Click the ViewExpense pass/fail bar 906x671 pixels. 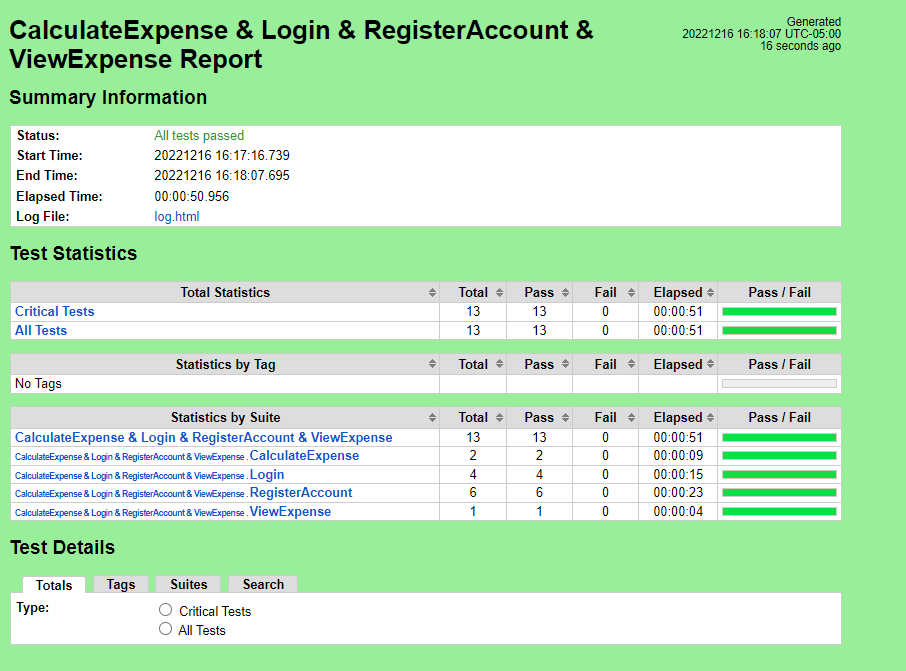(x=779, y=511)
